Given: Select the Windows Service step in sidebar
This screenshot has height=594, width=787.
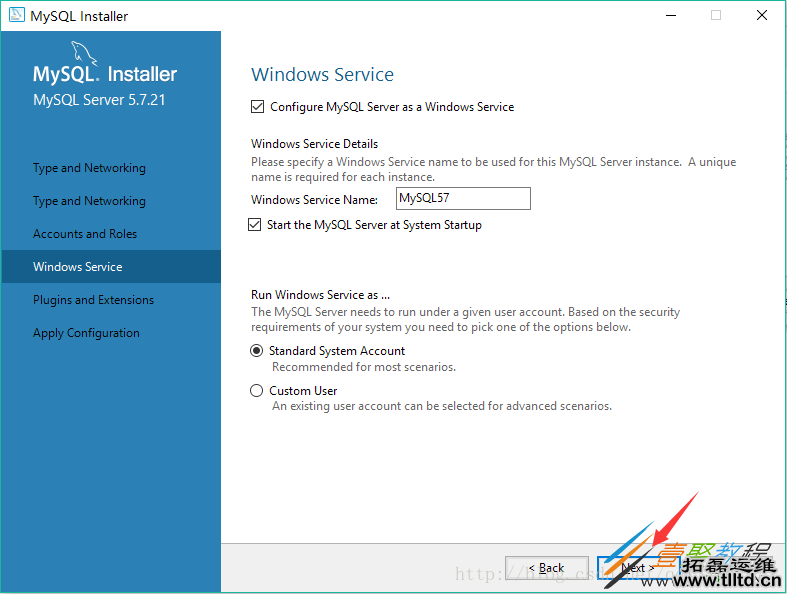Looking at the screenshot, I should click(x=111, y=267).
